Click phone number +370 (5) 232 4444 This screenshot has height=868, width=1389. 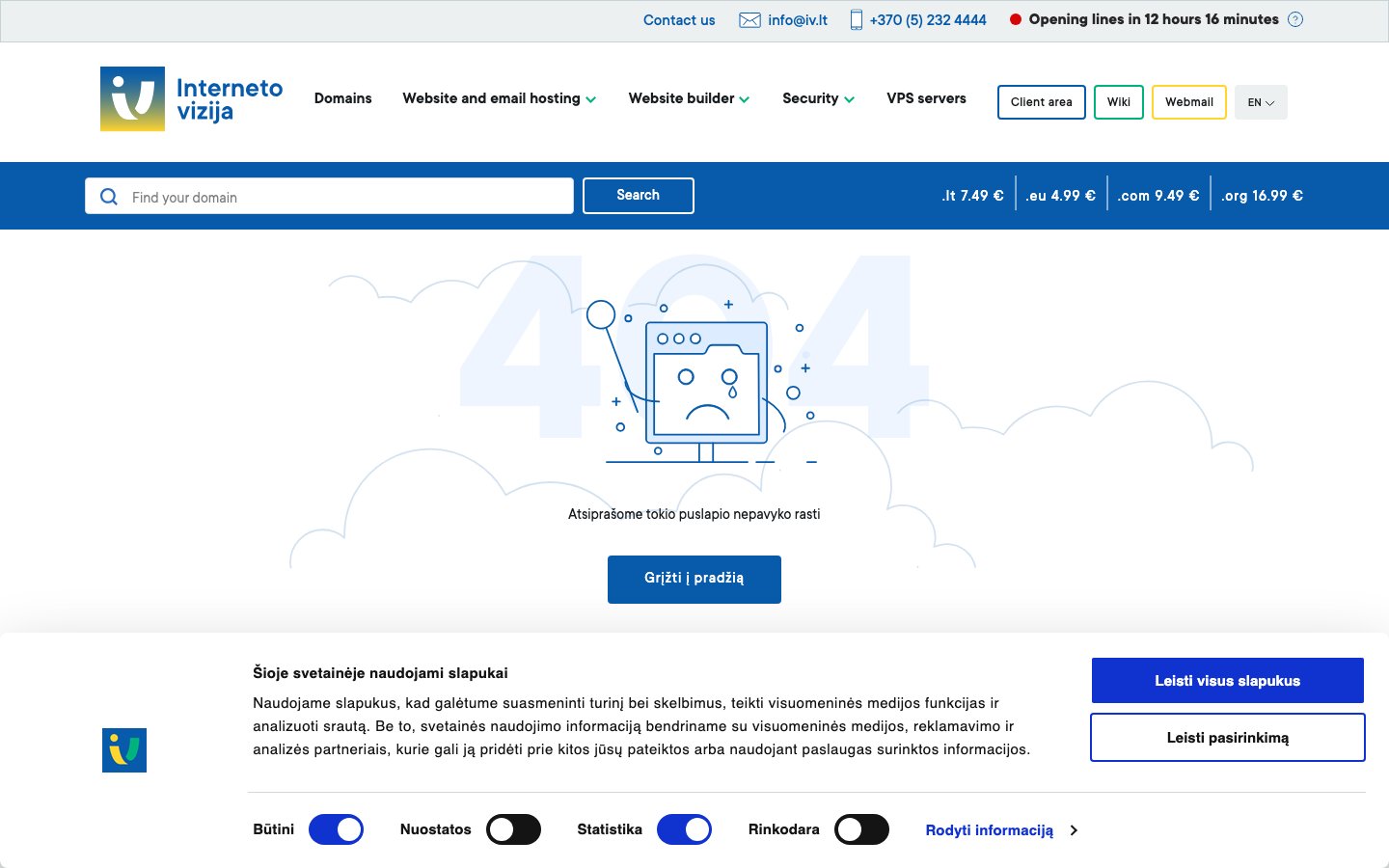pos(928,20)
